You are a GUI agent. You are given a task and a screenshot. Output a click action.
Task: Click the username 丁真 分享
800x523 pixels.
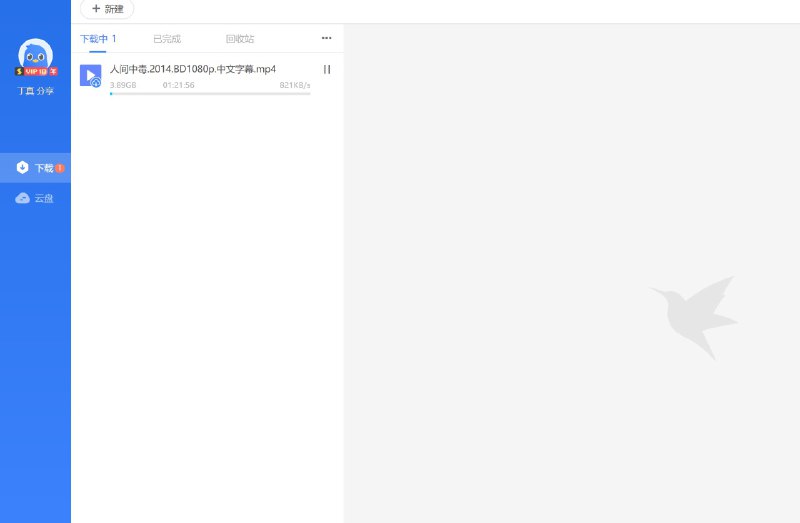35,91
